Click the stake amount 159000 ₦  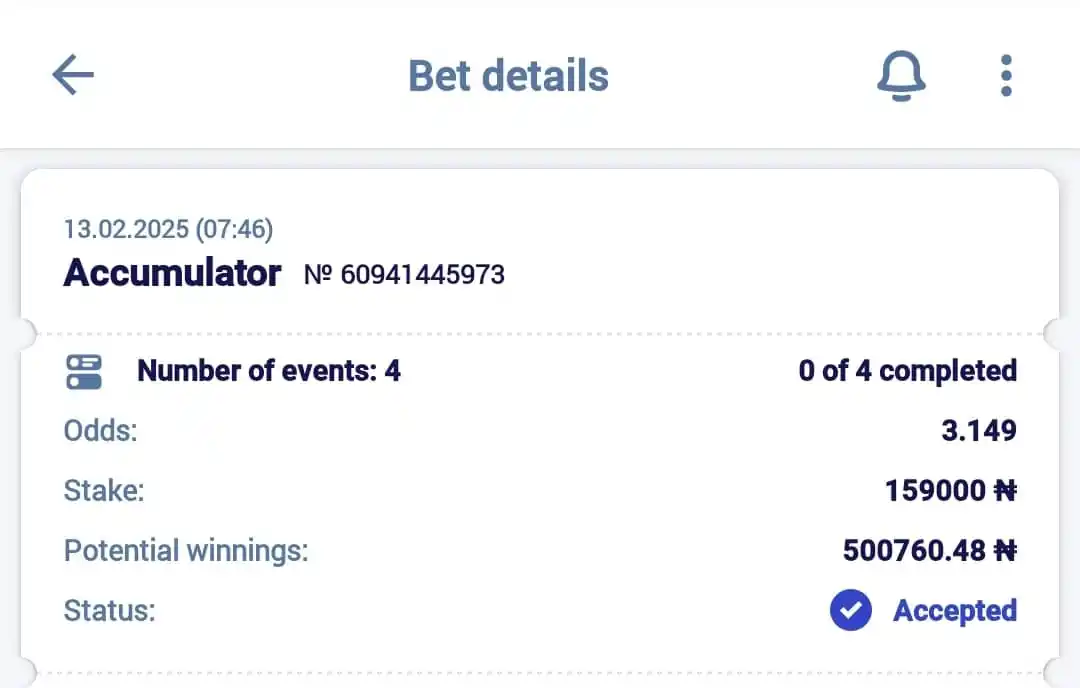click(x=951, y=491)
